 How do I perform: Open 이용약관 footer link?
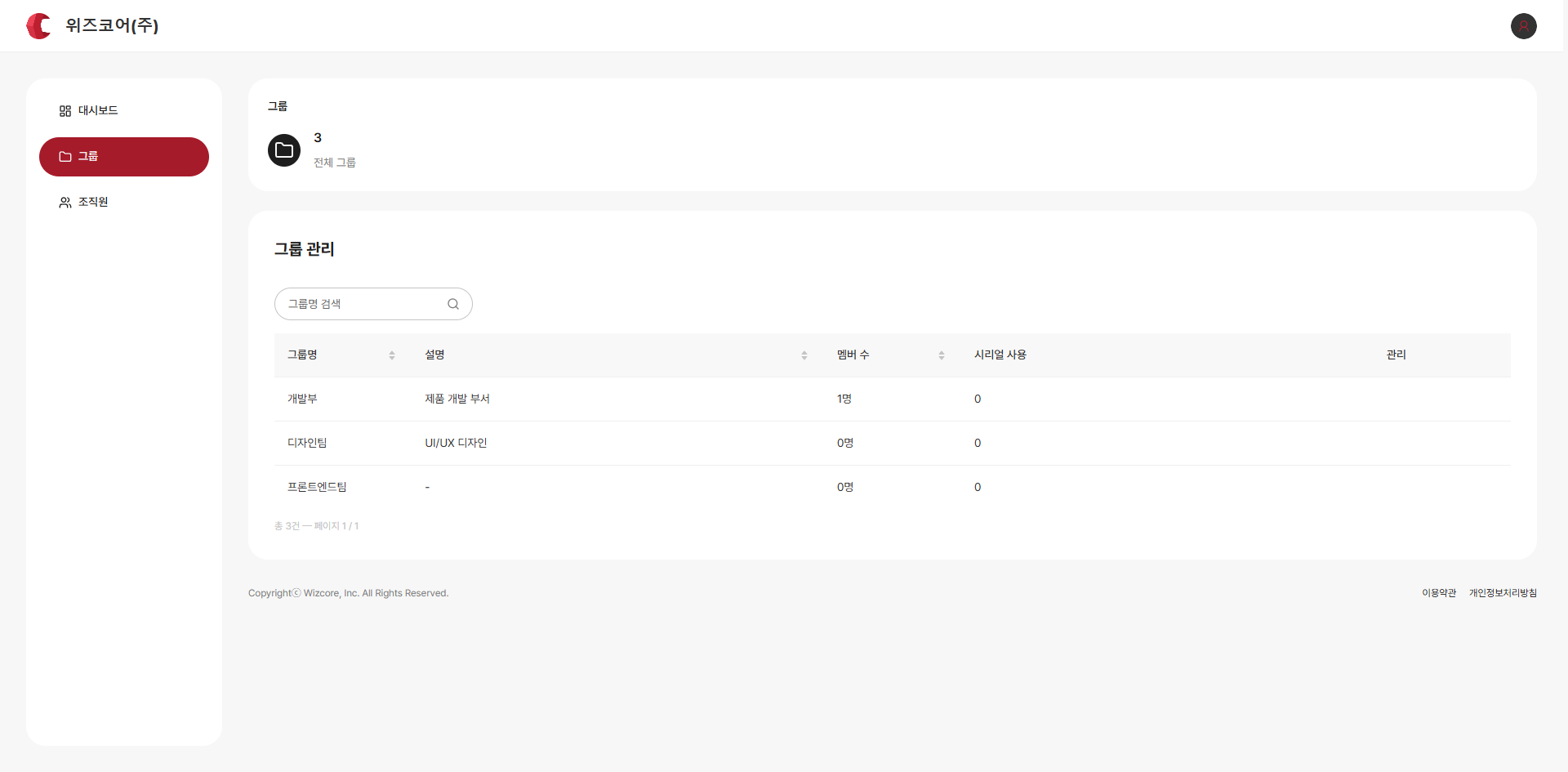1439,593
